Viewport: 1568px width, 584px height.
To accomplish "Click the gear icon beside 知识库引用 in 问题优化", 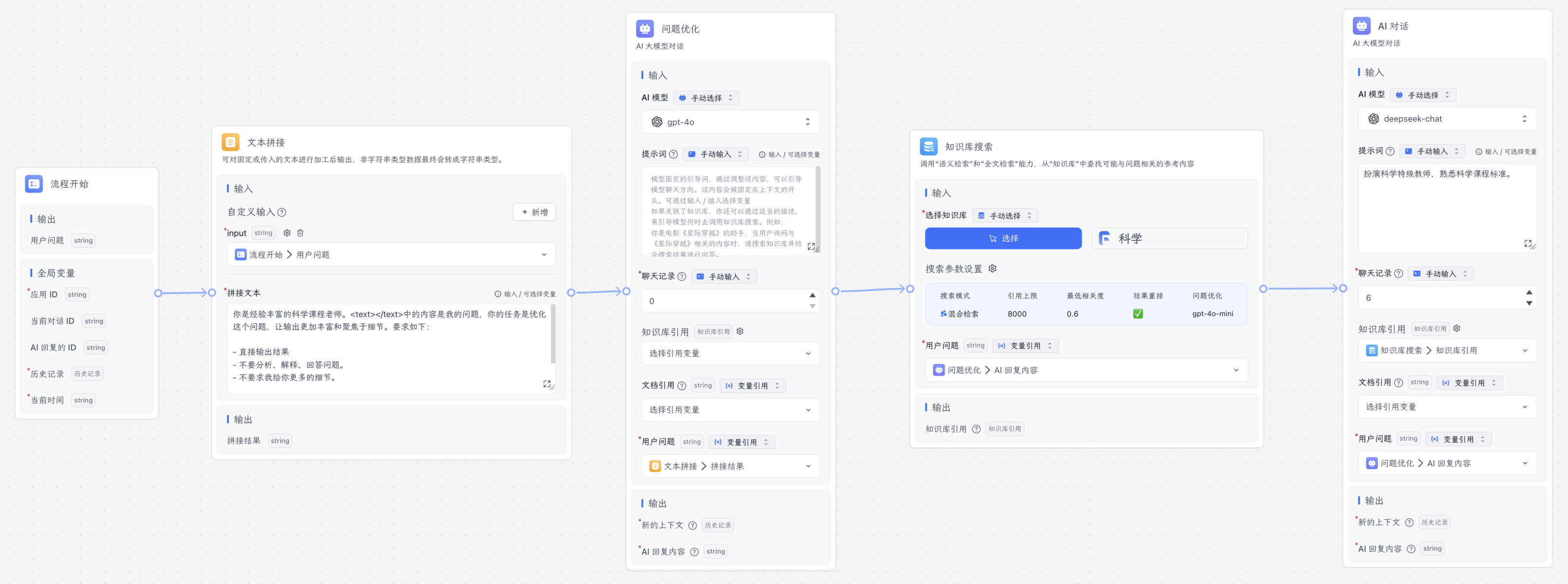I will tap(740, 331).
